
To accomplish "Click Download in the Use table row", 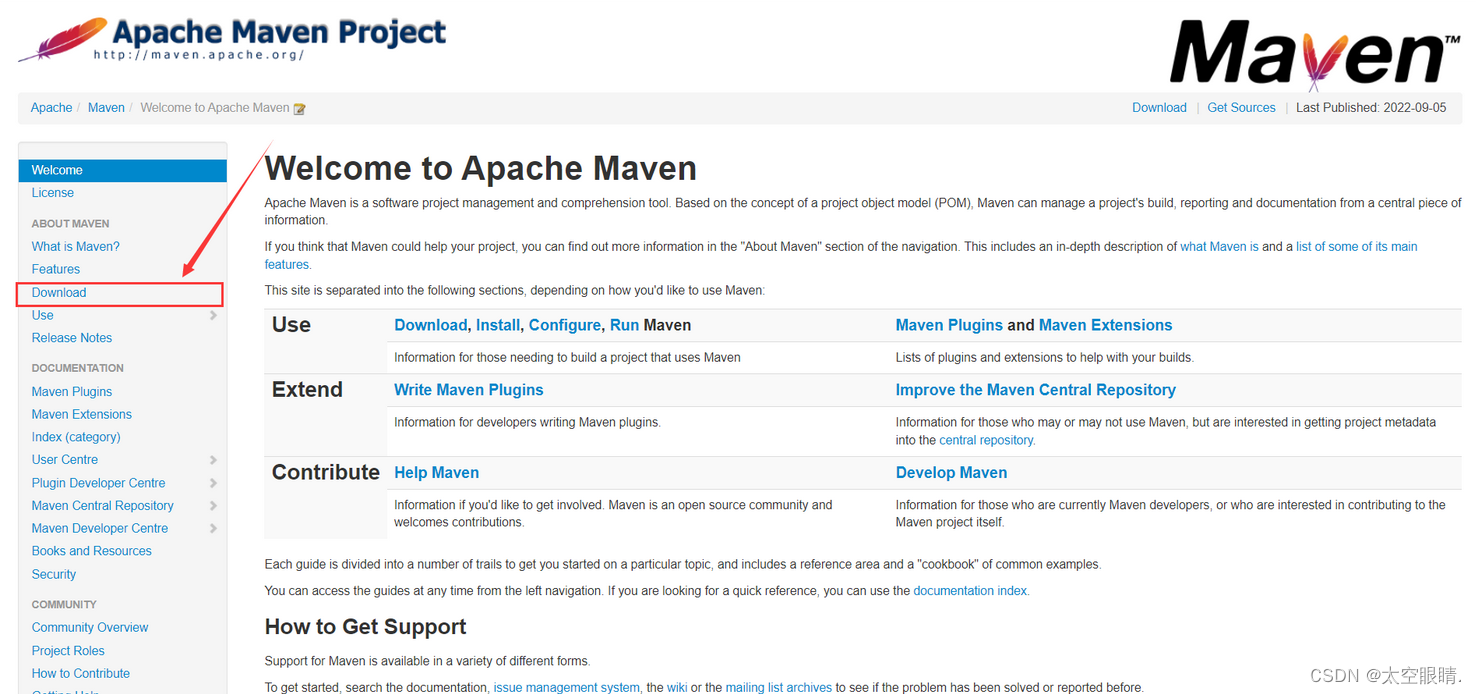I will click(x=430, y=325).
